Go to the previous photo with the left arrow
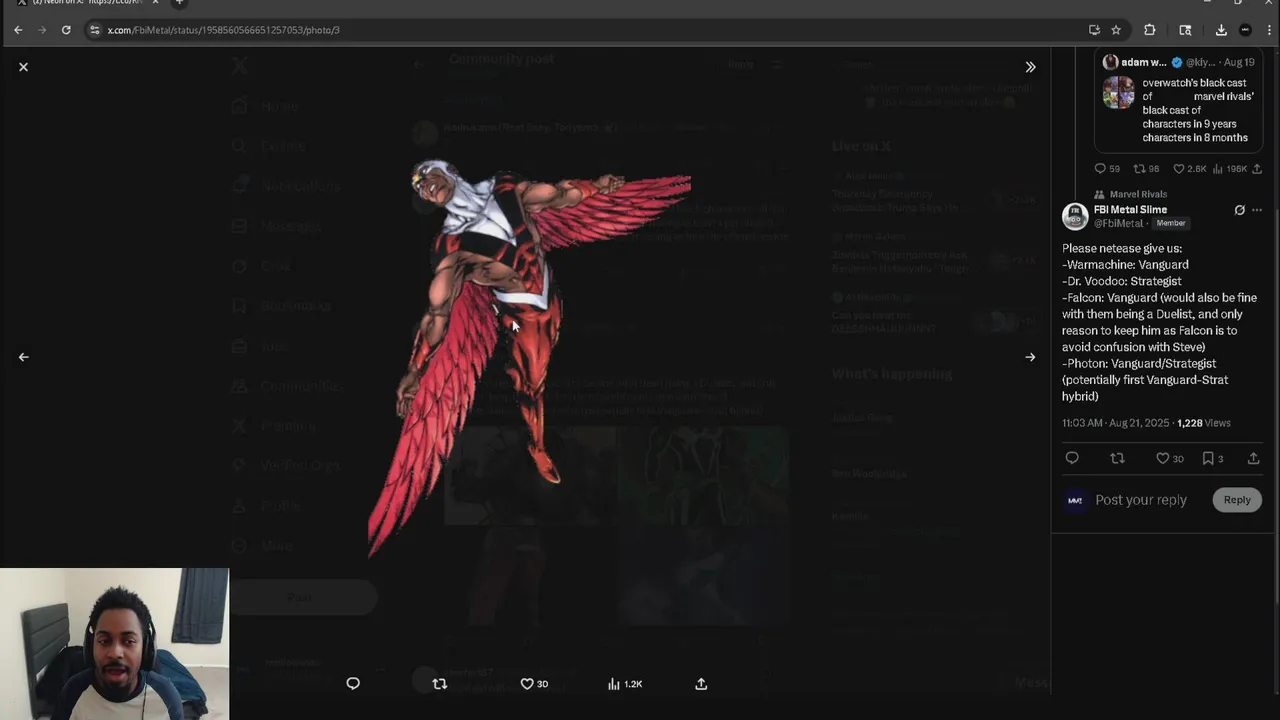The image size is (1280, 720). (24, 357)
